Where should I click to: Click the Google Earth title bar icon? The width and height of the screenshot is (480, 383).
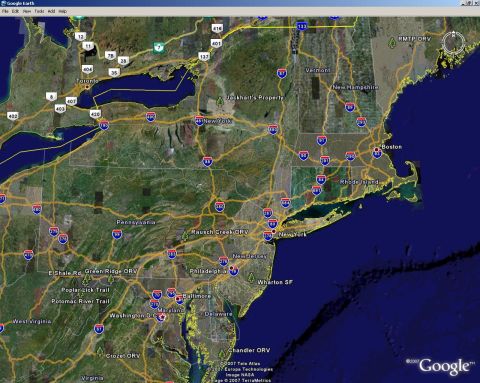point(3,3)
